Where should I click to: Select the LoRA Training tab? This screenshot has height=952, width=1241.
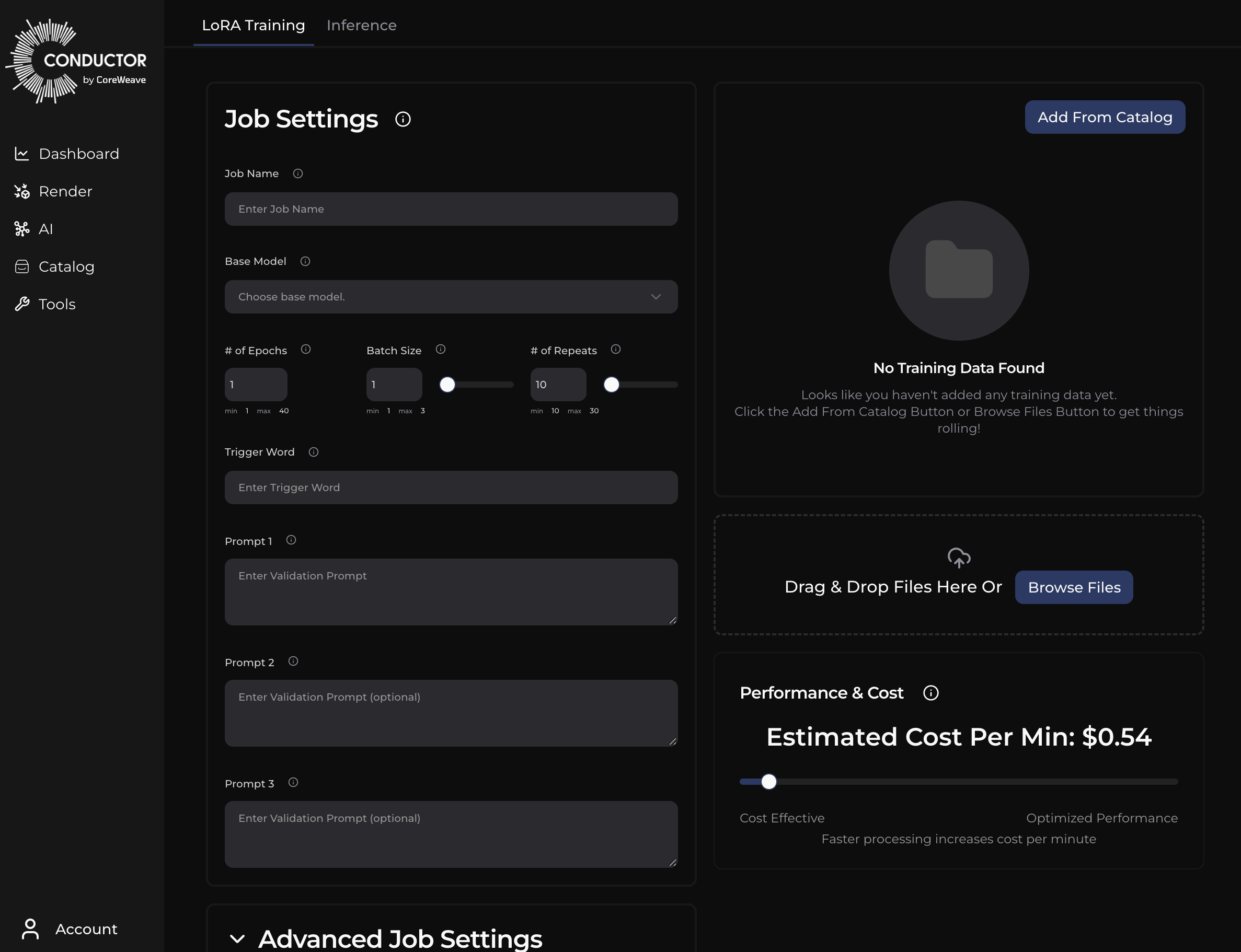coord(254,26)
